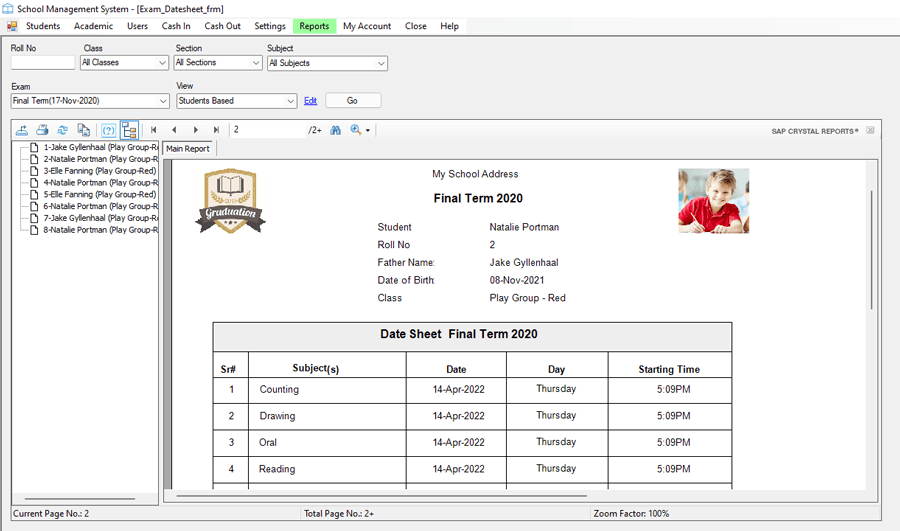Select 8-Natalie Portman in the group tree
The width and height of the screenshot is (900, 531).
[100, 230]
